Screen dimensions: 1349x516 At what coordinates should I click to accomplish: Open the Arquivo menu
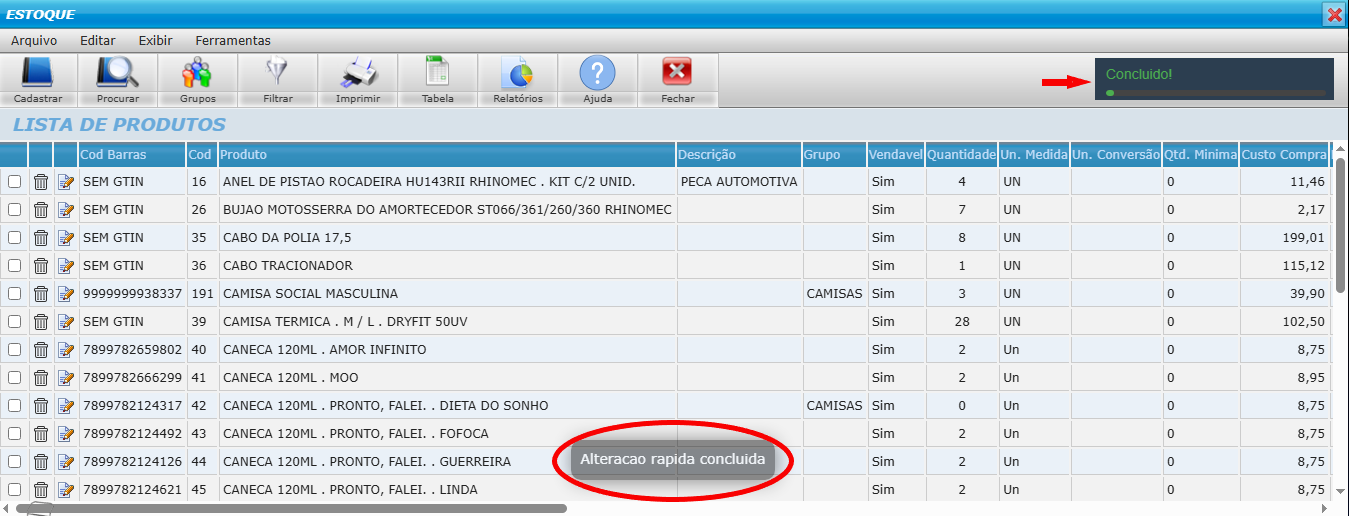pyautogui.click(x=34, y=41)
